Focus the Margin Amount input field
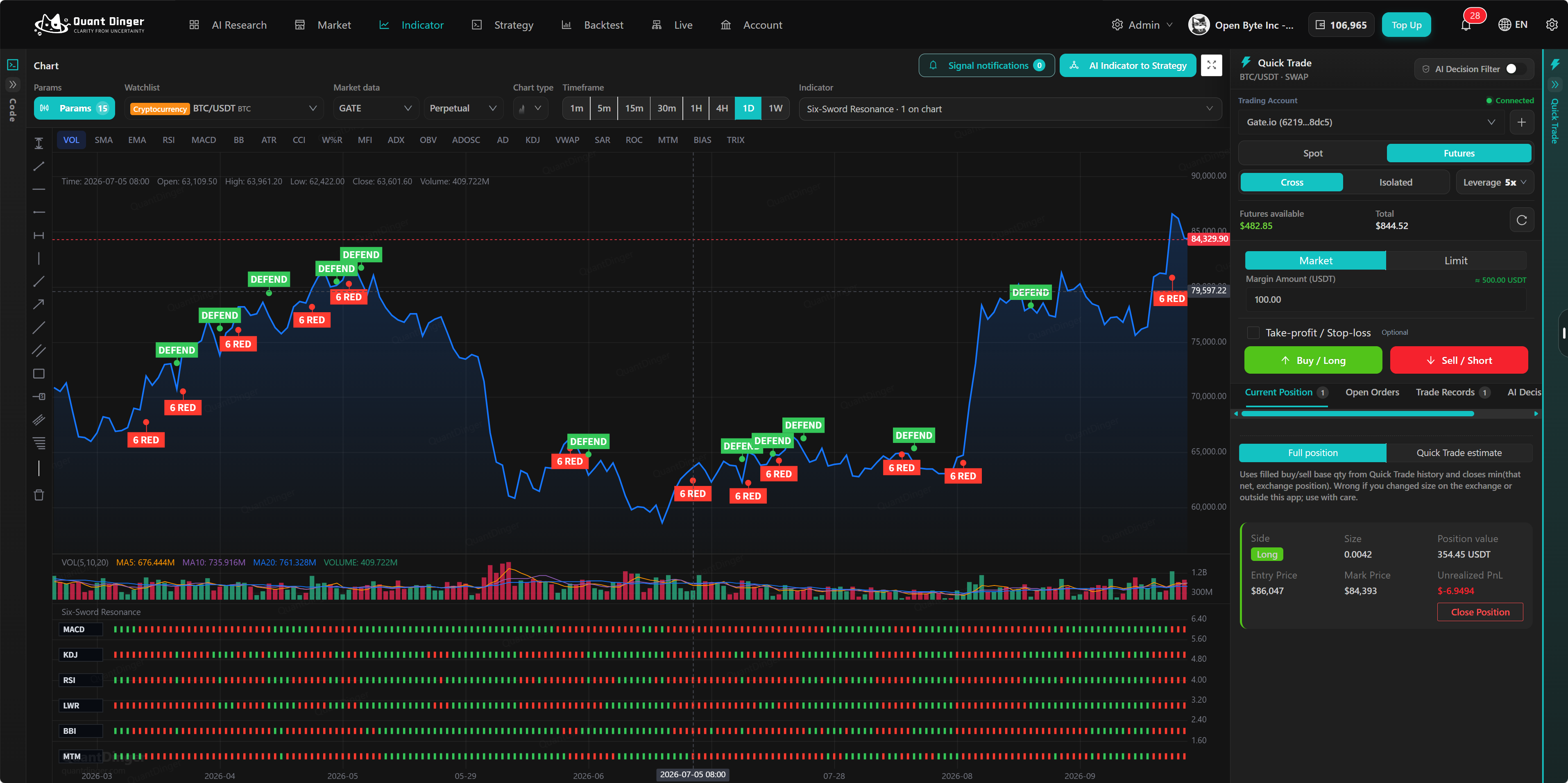The width and height of the screenshot is (1568, 783). 1385,300
